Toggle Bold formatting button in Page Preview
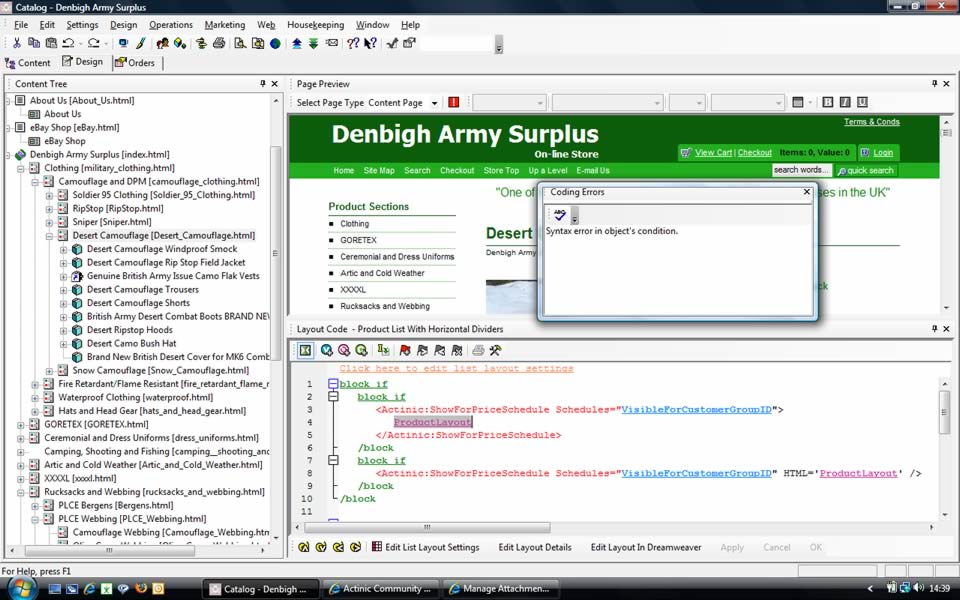This screenshot has width=960, height=600. (x=827, y=102)
